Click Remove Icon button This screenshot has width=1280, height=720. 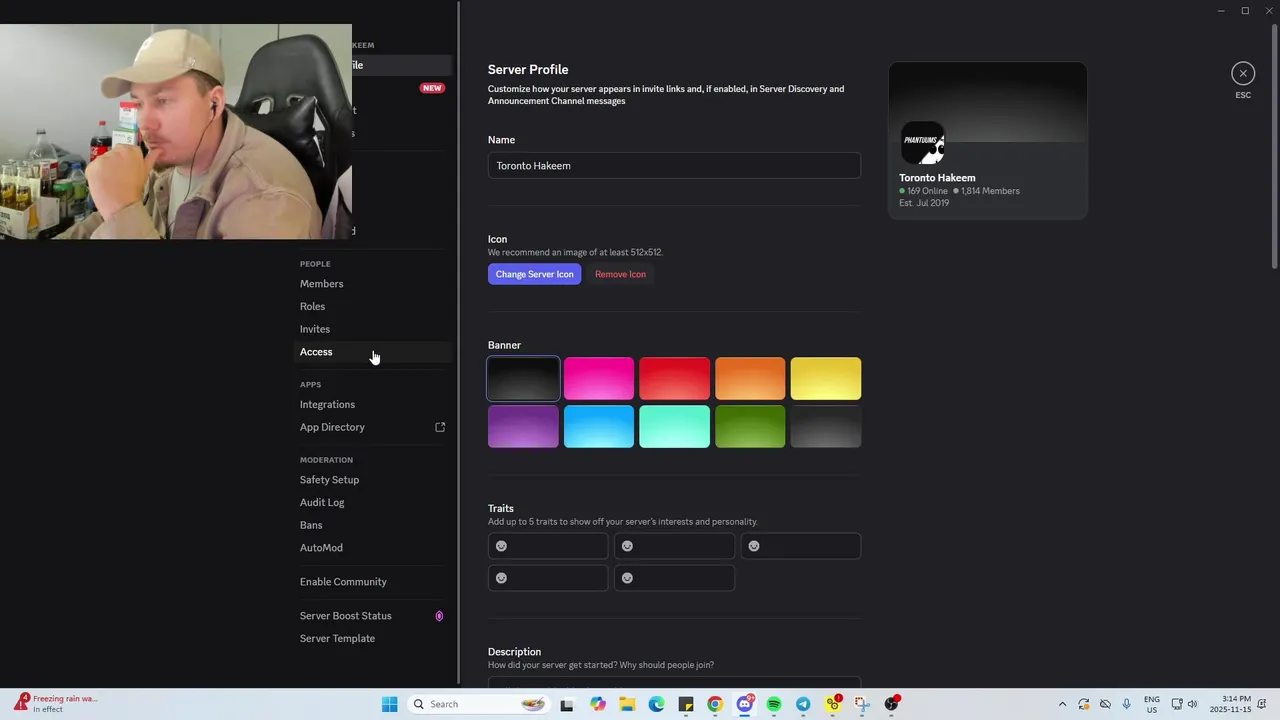pos(620,274)
